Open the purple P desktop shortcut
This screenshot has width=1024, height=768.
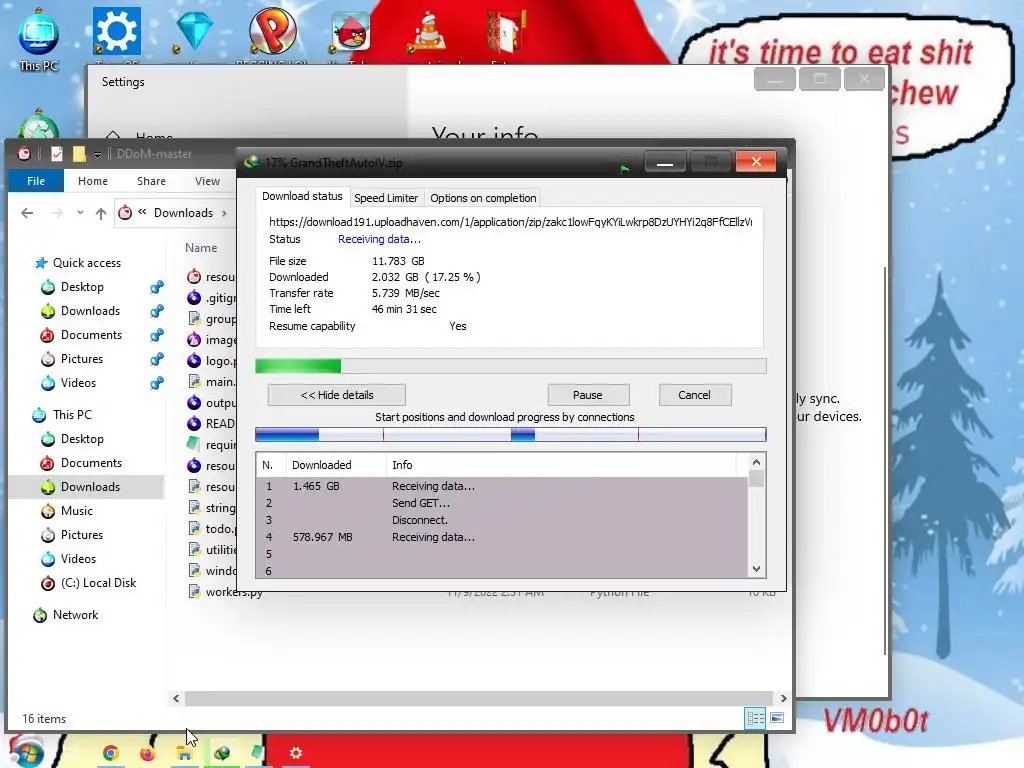coord(272,31)
